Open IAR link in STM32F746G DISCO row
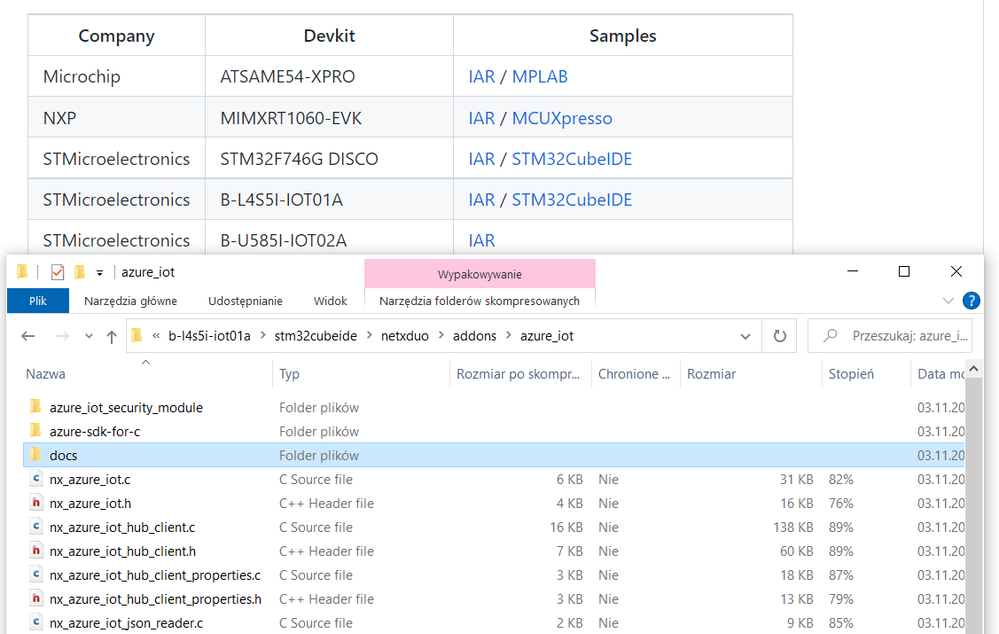Screen dimensions: 999x634 point(482,159)
